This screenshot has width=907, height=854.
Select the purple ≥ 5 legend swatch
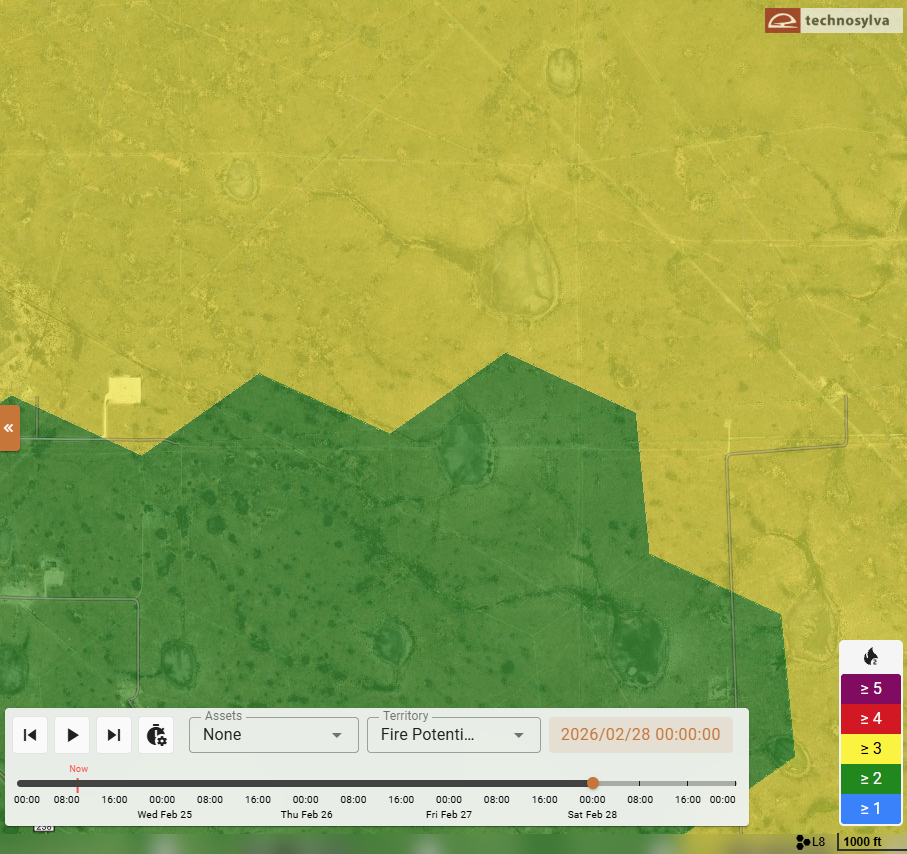870,688
